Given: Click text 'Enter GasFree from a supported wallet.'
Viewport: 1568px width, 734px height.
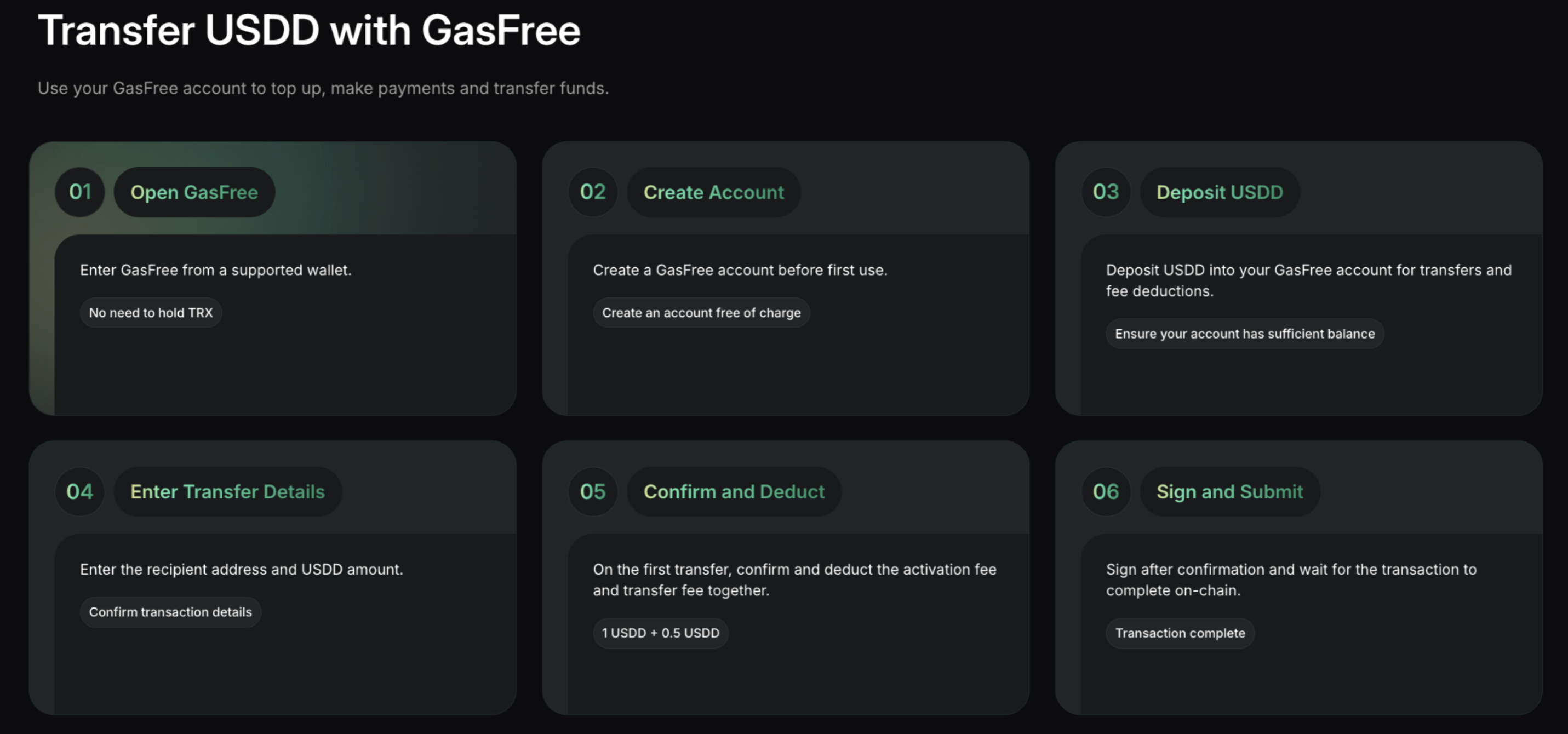Looking at the screenshot, I should [x=216, y=270].
